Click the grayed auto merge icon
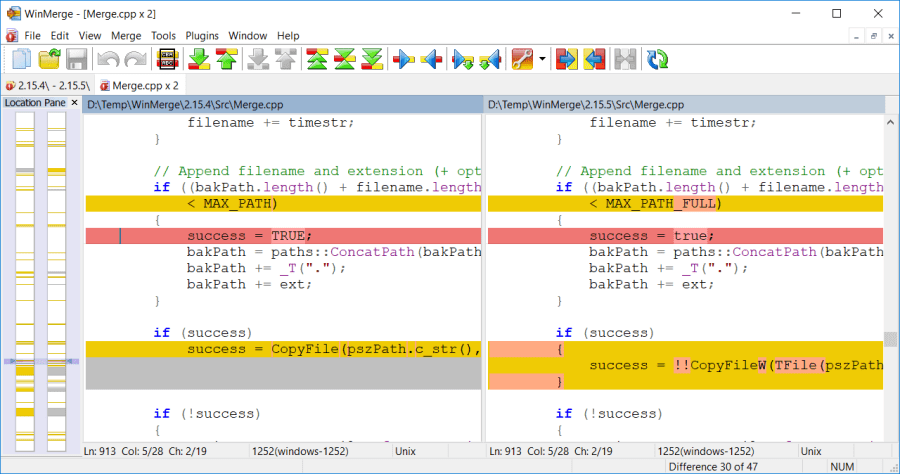 click(625, 59)
